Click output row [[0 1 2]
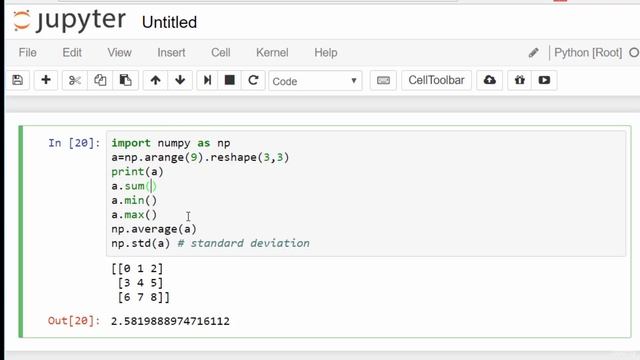The height and width of the screenshot is (360, 640). pos(137,269)
